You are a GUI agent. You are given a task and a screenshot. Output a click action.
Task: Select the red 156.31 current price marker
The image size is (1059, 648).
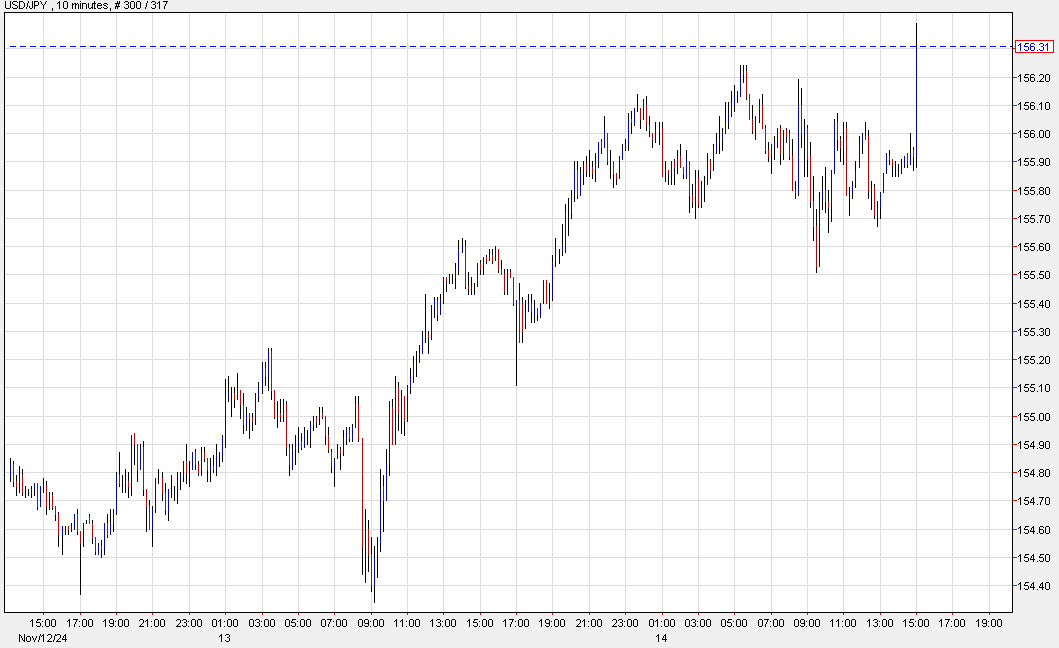pos(1033,46)
